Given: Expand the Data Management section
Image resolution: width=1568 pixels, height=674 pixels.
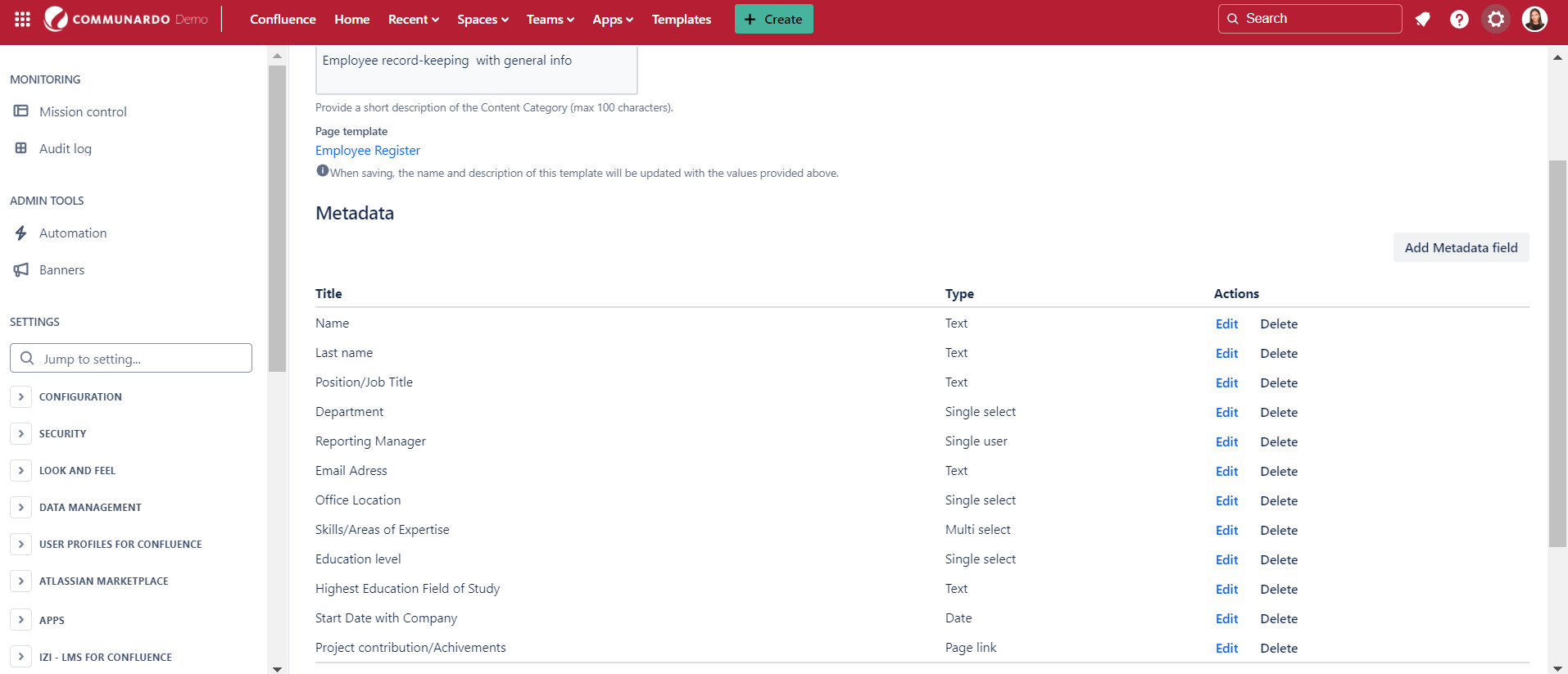Looking at the screenshot, I should [x=21, y=507].
